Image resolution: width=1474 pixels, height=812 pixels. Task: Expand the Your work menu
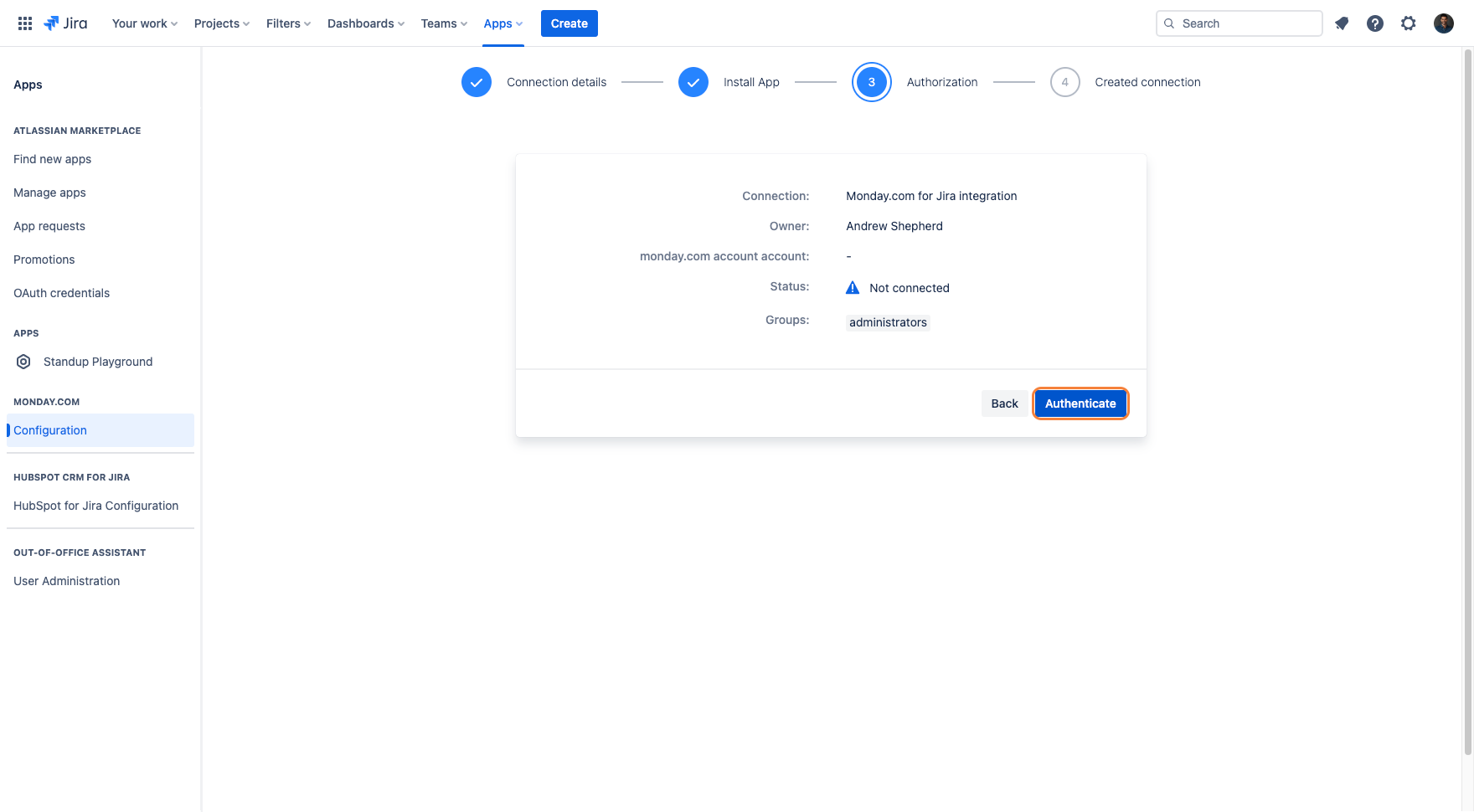coord(145,23)
